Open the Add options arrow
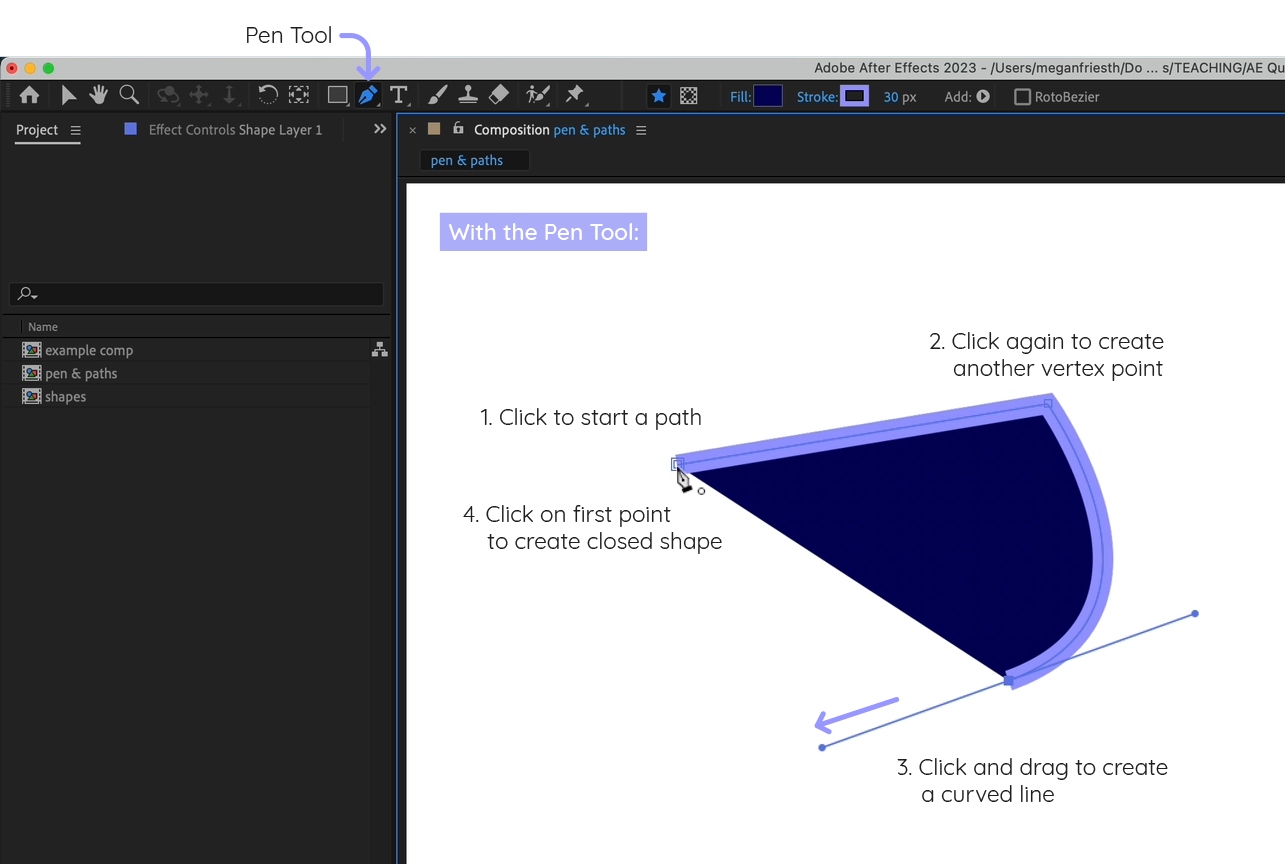This screenshot has height=864, width=1285. click(x=983, y=97)
